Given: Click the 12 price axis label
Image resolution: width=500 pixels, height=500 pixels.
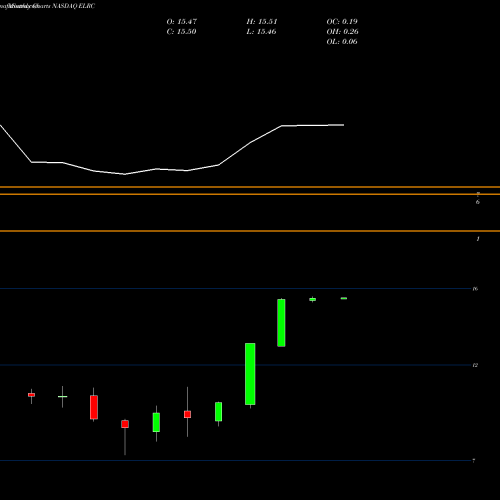Looking at the screenshot, I should (475, 365).
